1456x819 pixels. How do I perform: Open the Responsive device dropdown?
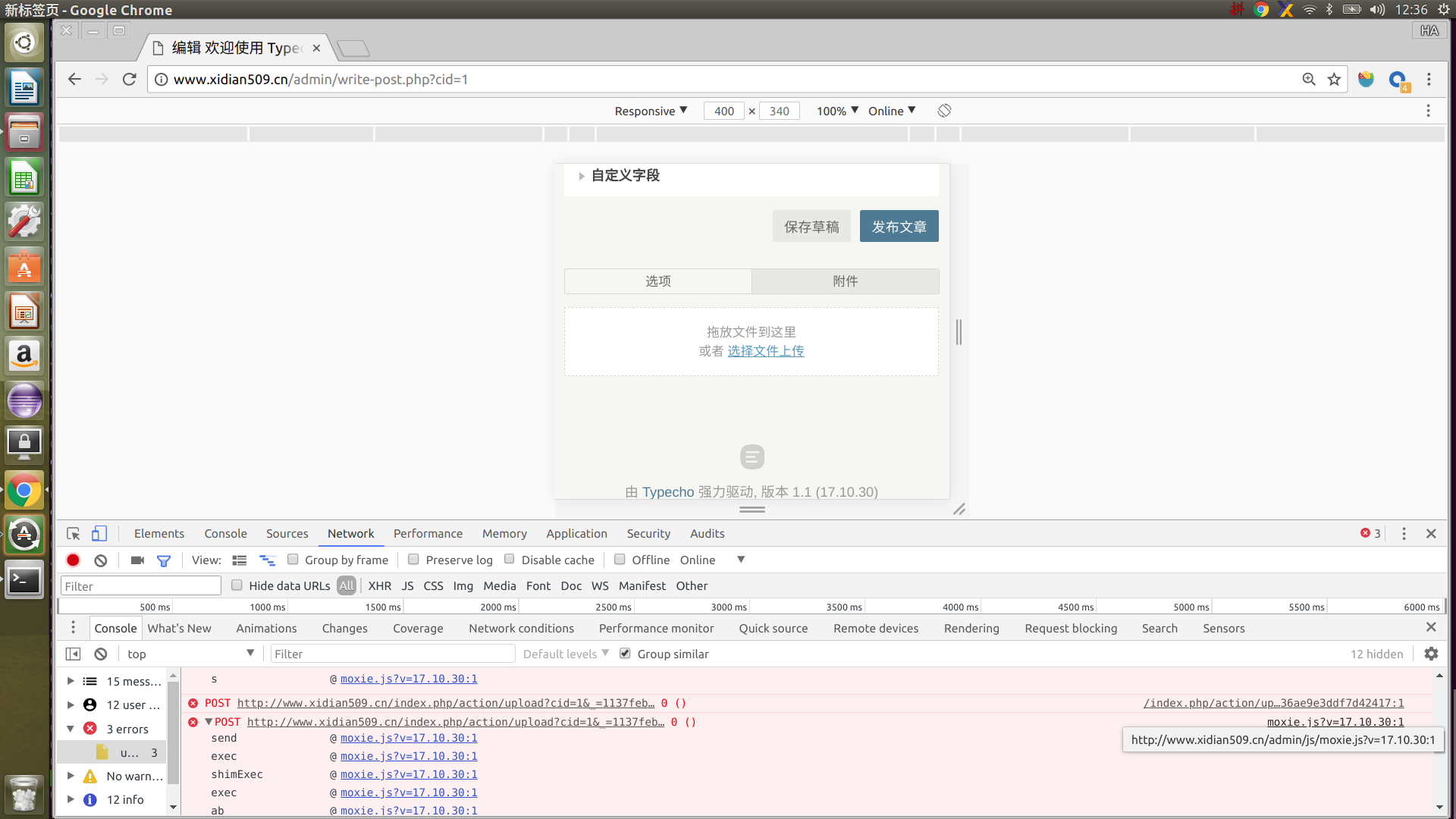pos(651,111)
